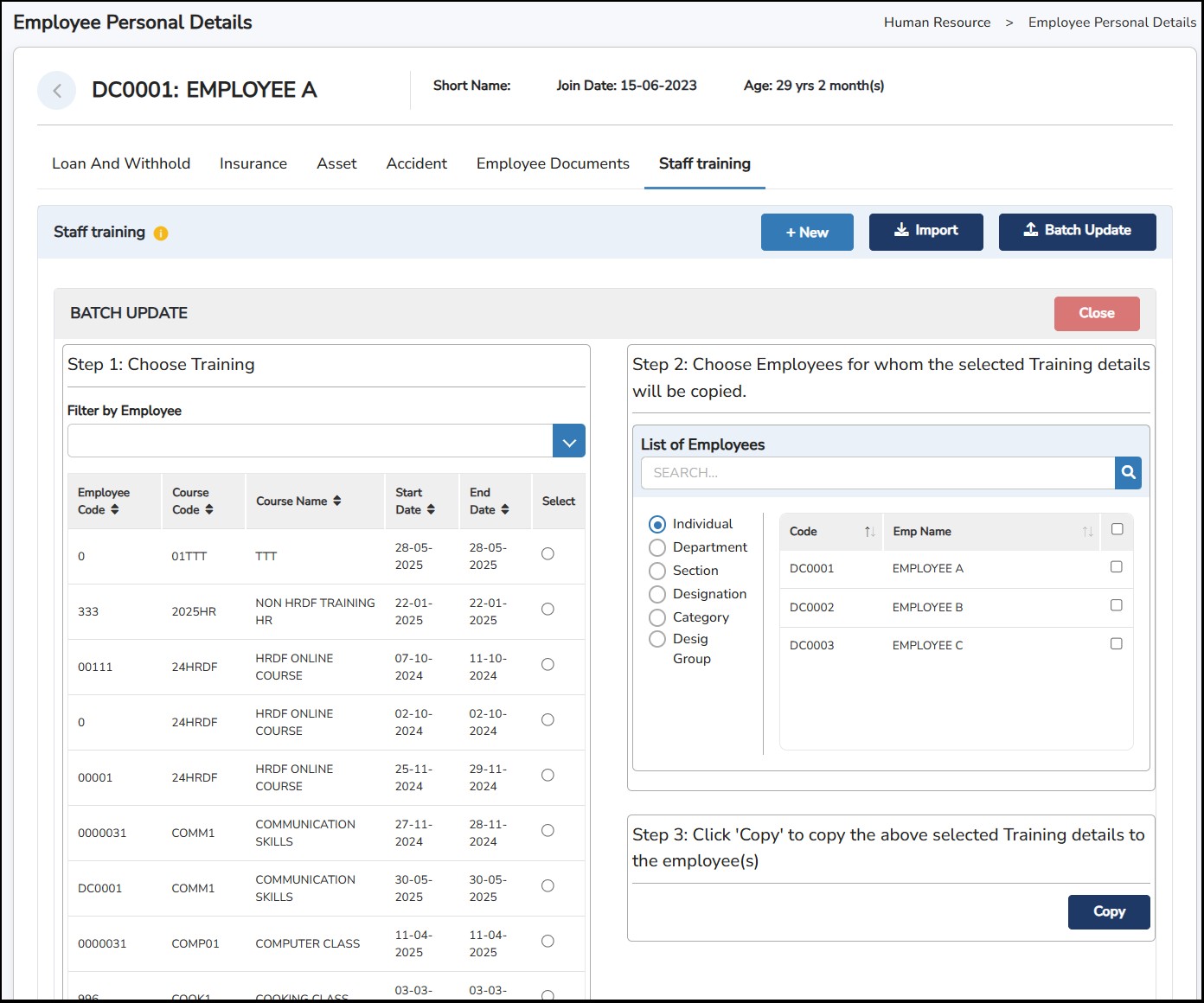Open the Insurance tab
1204x1003 pixels.
[253, 163]
